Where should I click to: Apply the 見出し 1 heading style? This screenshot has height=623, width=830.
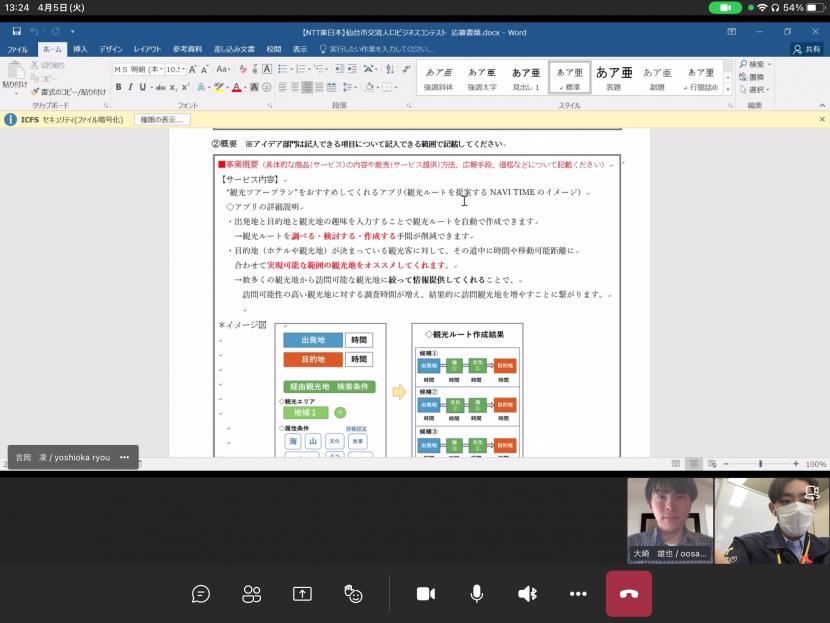(526, 78)
